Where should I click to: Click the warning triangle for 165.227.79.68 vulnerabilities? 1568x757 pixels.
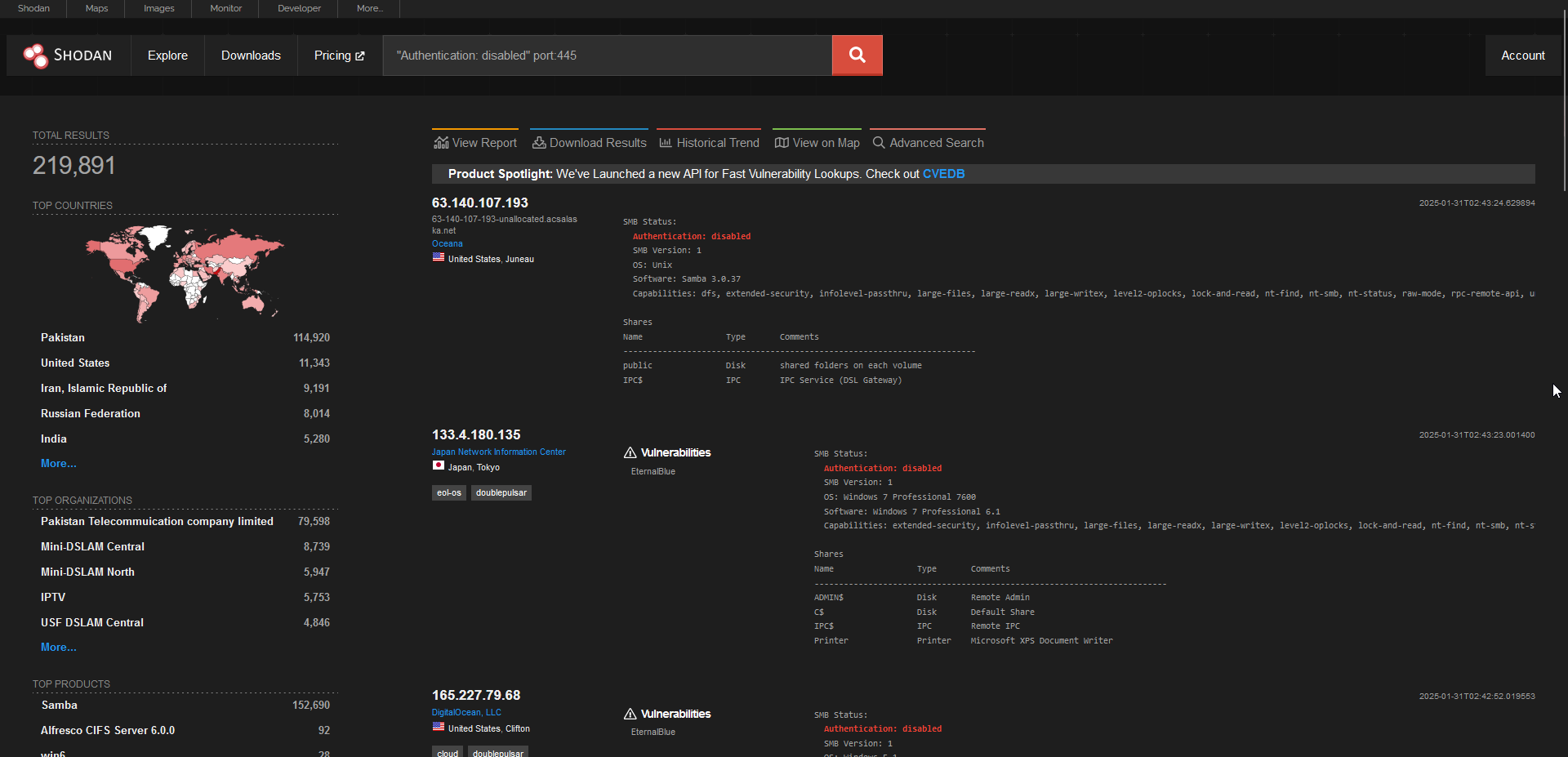click(x=630, y=714)
